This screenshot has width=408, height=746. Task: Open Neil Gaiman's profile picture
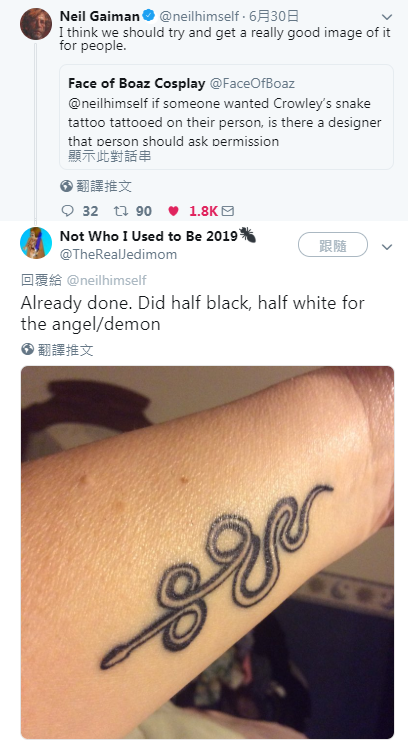pyautogui.click(x=36, y=24)
